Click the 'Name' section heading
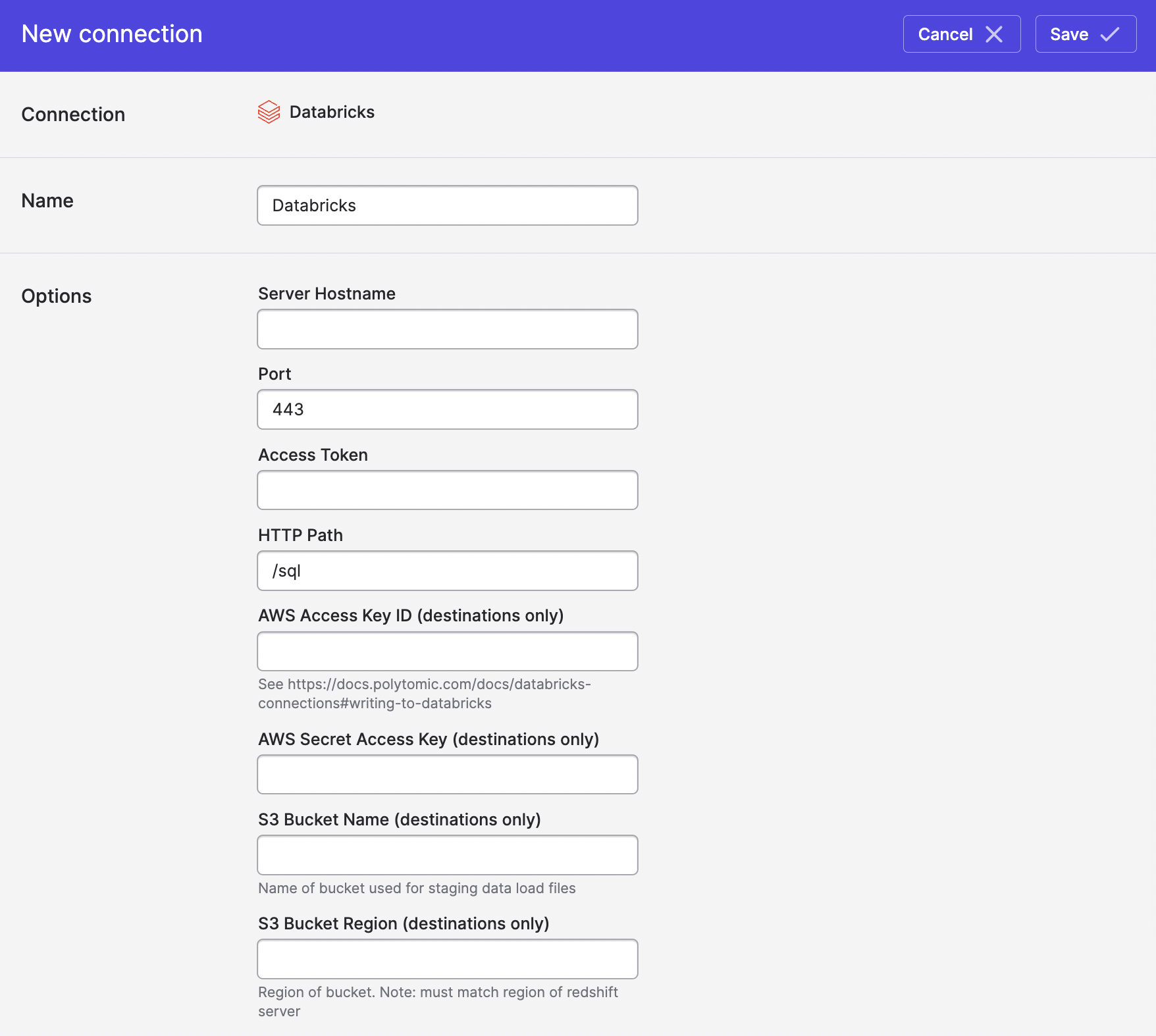 [47, 201]
